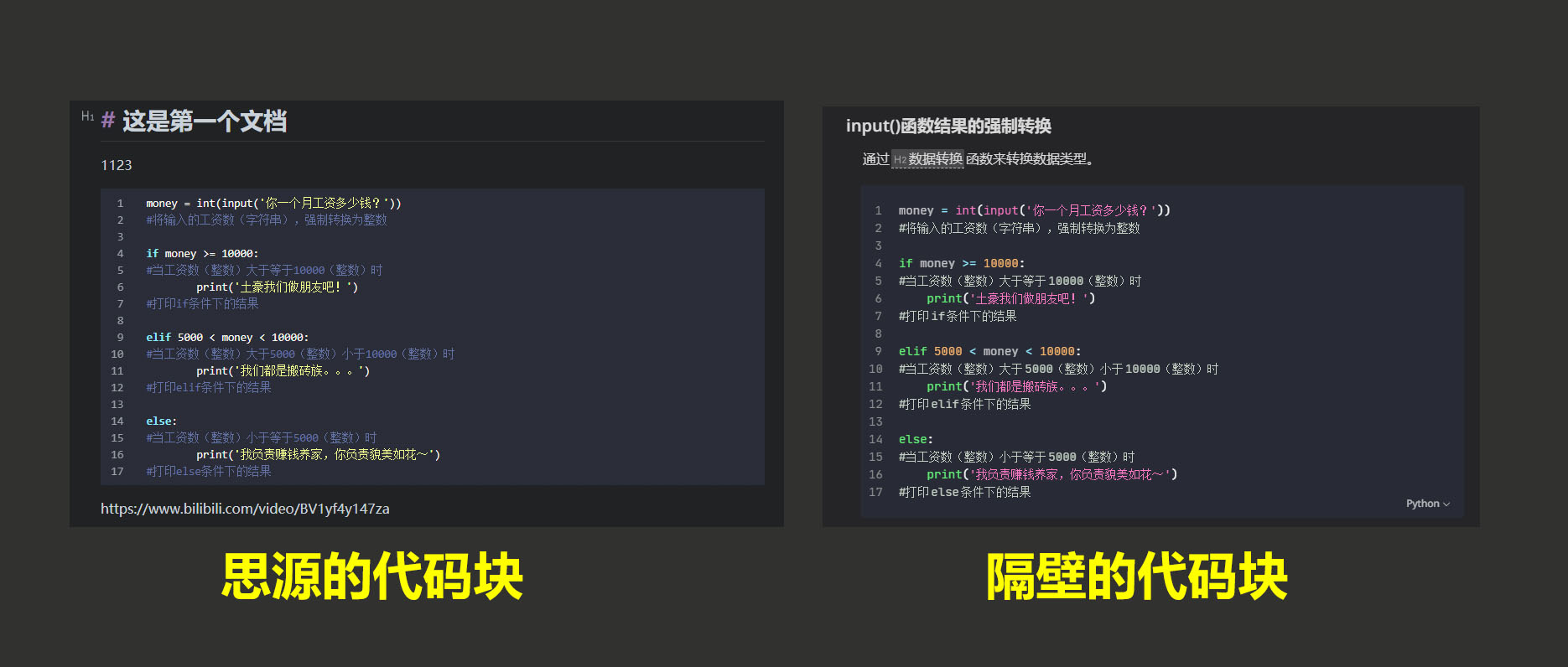Viewport: 1568px width, 667px height.
Task: Click the comment '#打印else条件下的结果' in the right code block
Action: pyautogui.click(x=965, y=492)
